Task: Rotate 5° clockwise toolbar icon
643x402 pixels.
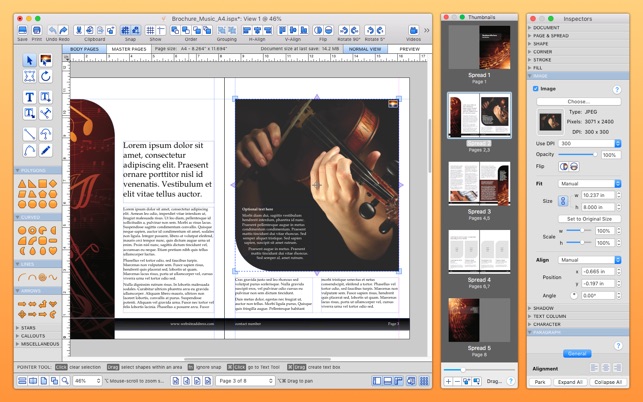Action: point(380,30)
